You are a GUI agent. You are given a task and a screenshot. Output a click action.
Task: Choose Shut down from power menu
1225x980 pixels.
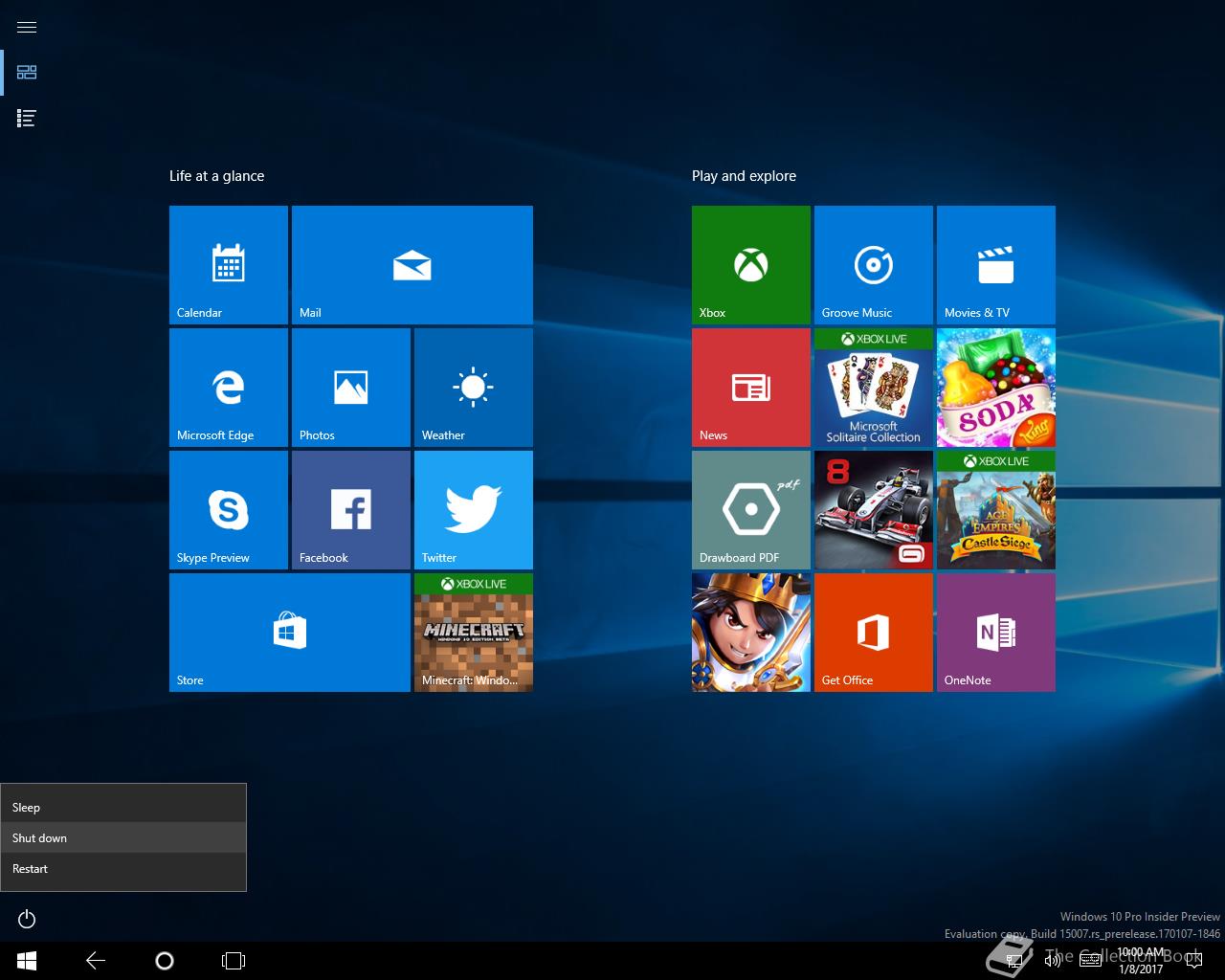coord(123,838)
